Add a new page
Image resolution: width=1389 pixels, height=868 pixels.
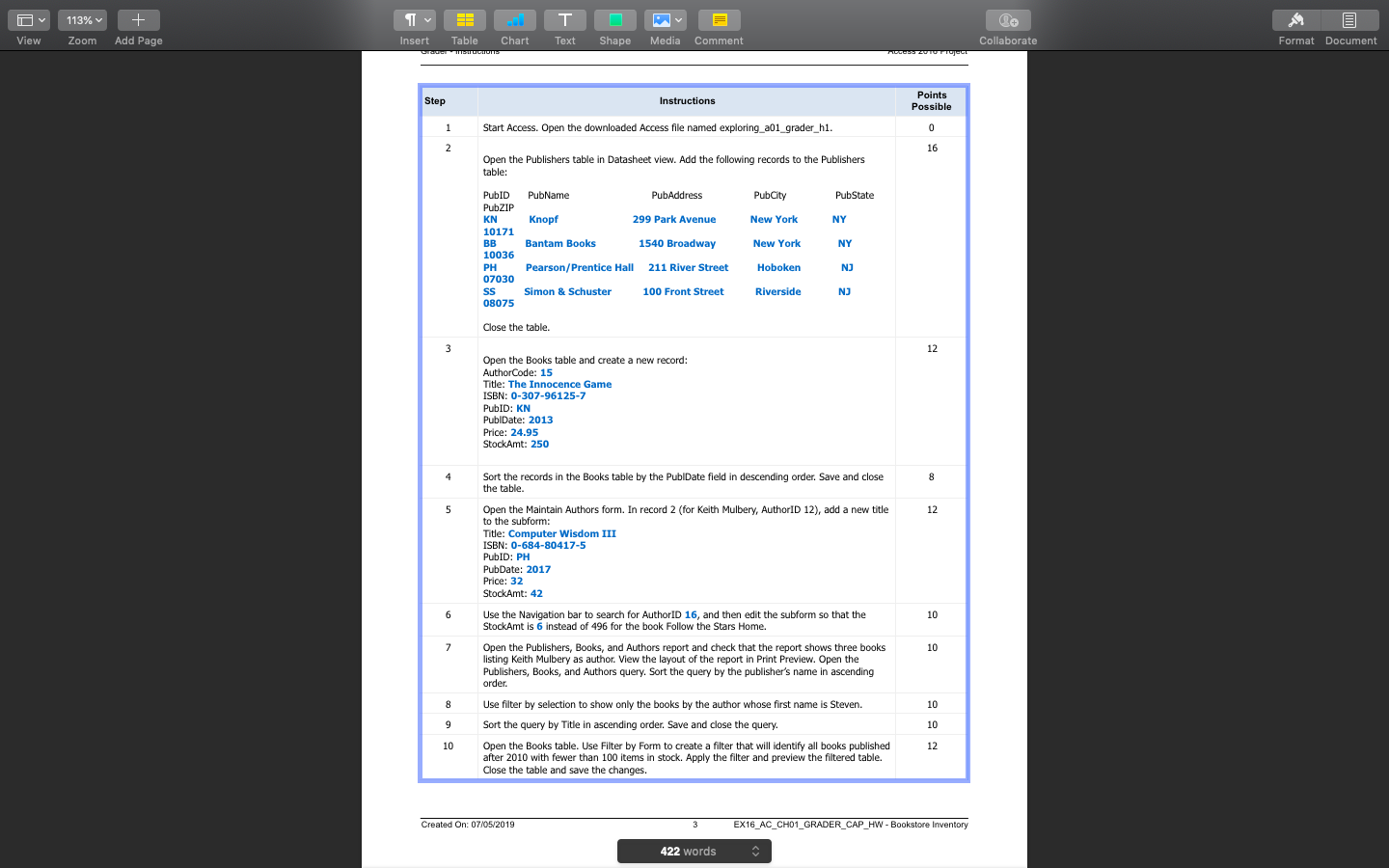tap(138, 19)
